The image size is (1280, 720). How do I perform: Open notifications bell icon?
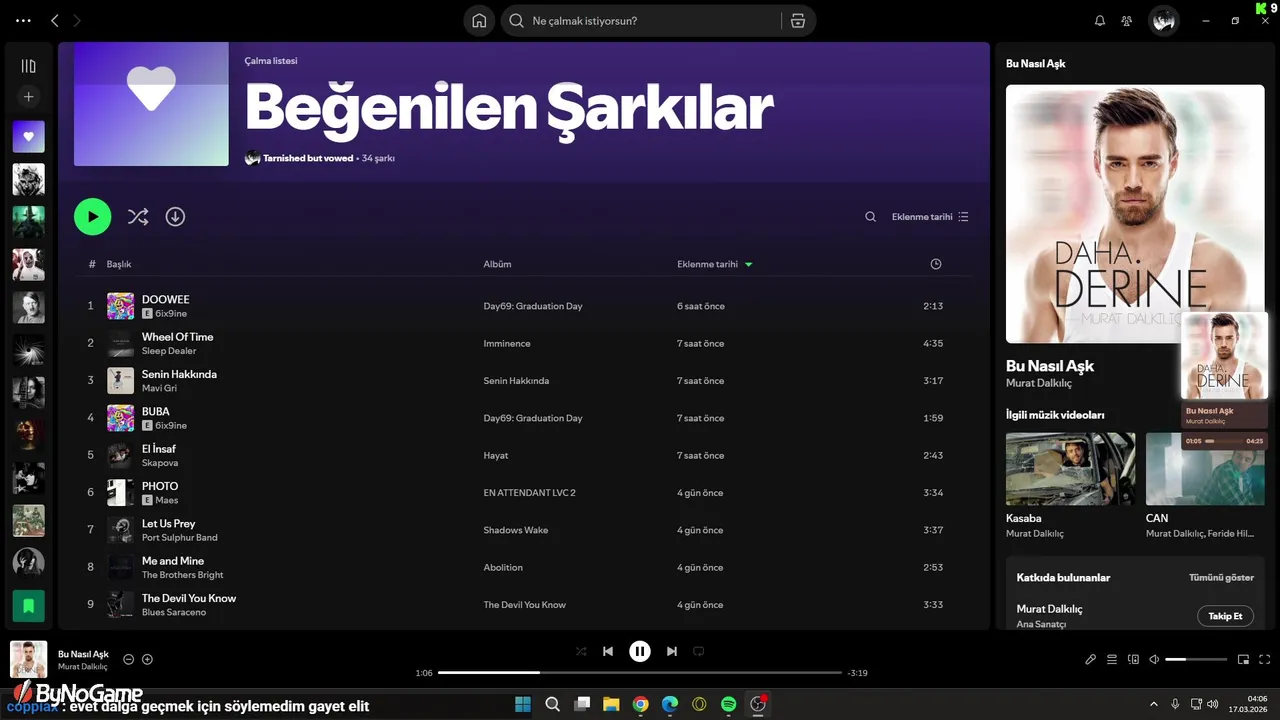pos(1100,21)
